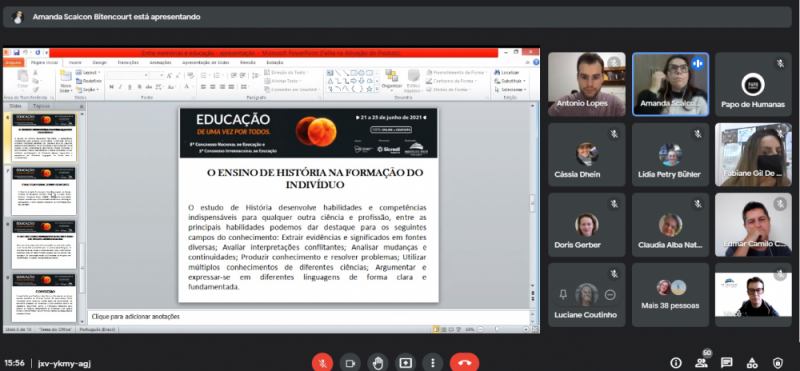Open the activities panel
The height and width of the screenshot is (371, 800).
coord(752,363)
